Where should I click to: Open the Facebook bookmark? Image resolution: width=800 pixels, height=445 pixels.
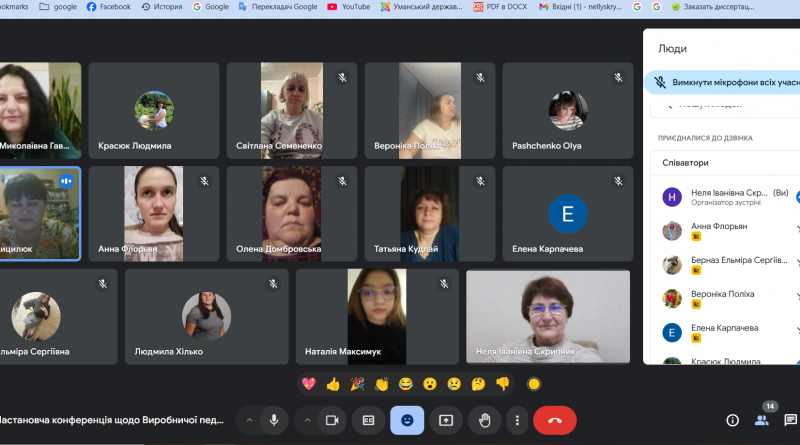click(x=109, y=7)
